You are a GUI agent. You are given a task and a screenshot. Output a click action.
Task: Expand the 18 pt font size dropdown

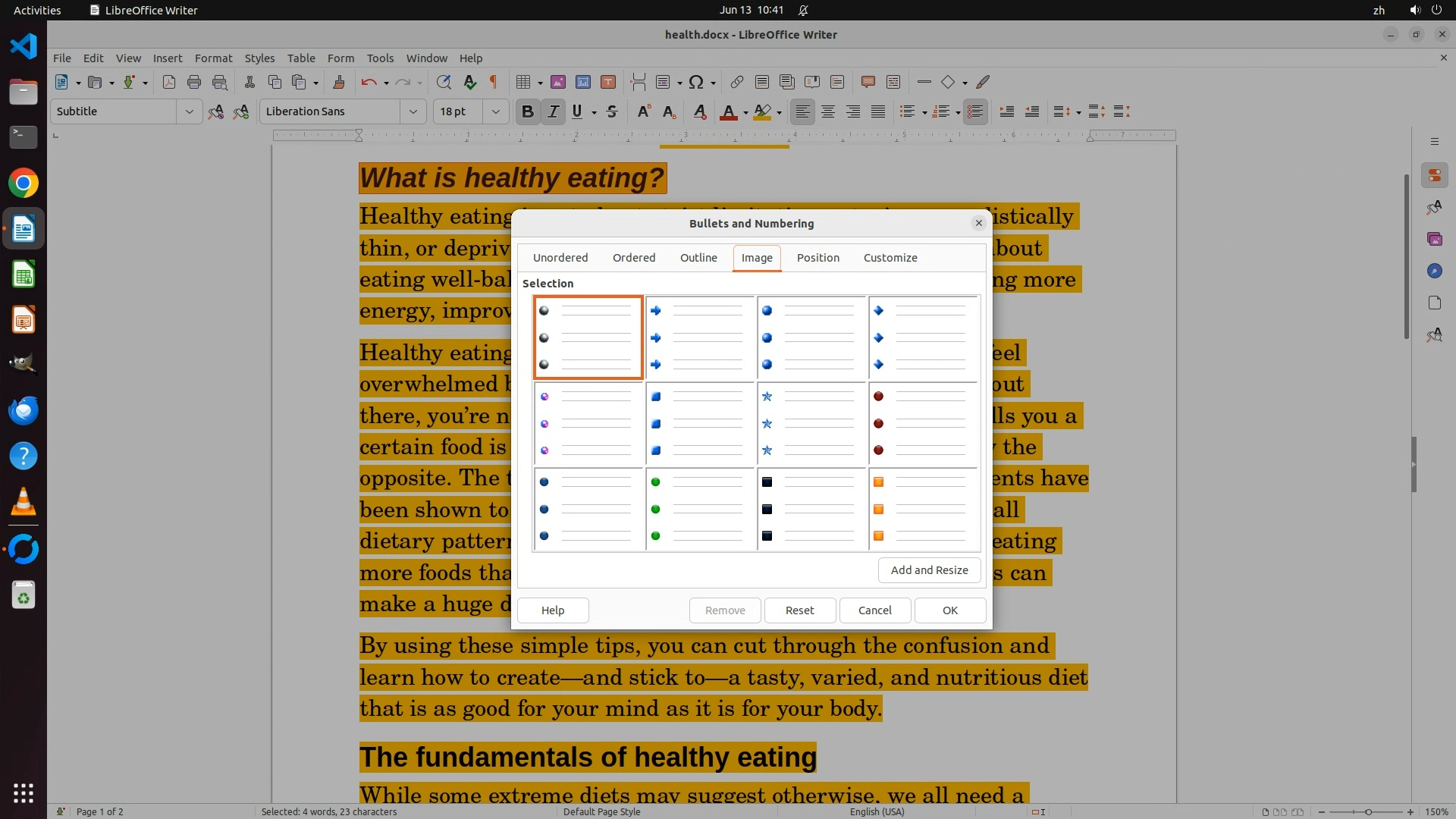495,111
